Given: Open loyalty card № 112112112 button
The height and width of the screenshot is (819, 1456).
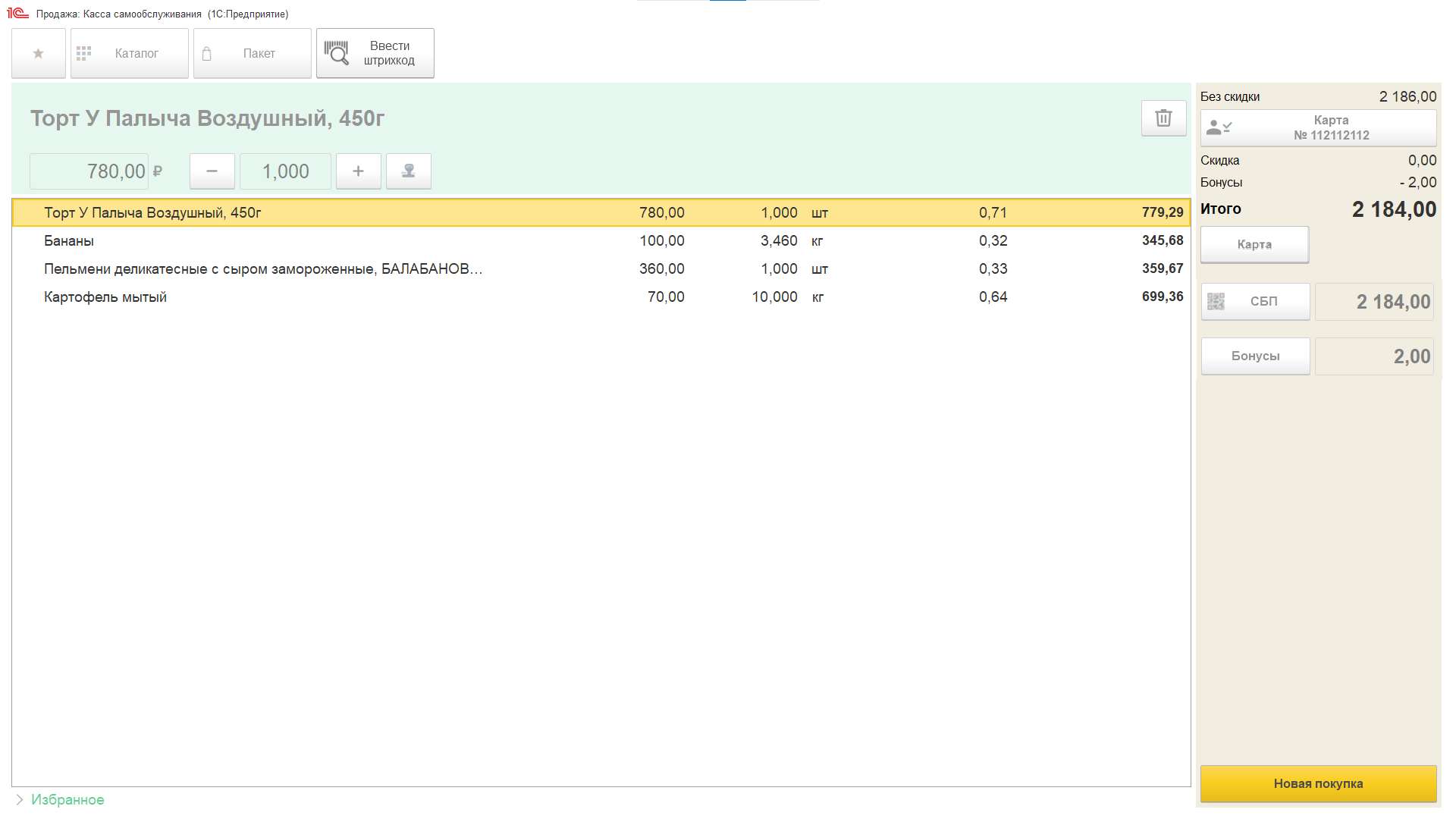Looking at the screenshot, I should click(x=1318, y=128).
